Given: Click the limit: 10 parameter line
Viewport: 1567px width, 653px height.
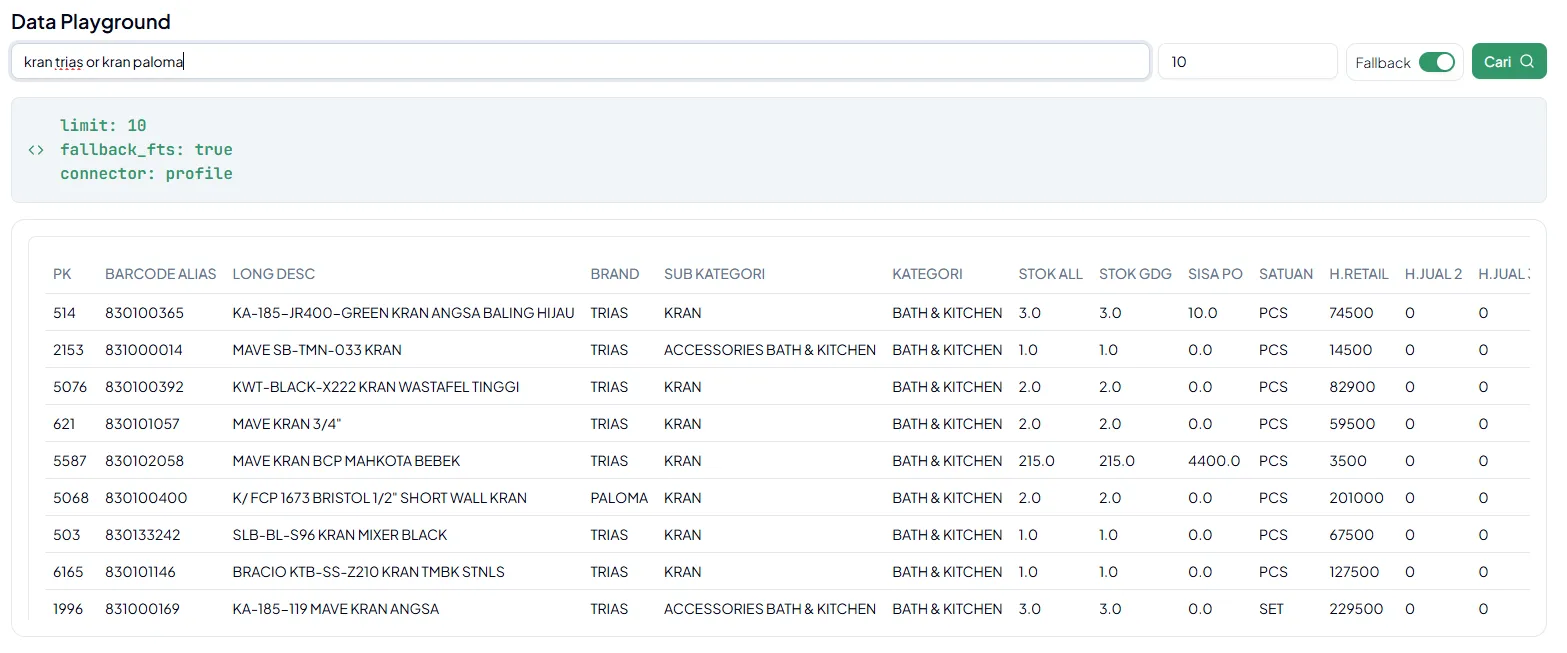Looking at the screenshot, I should [103, 126].
